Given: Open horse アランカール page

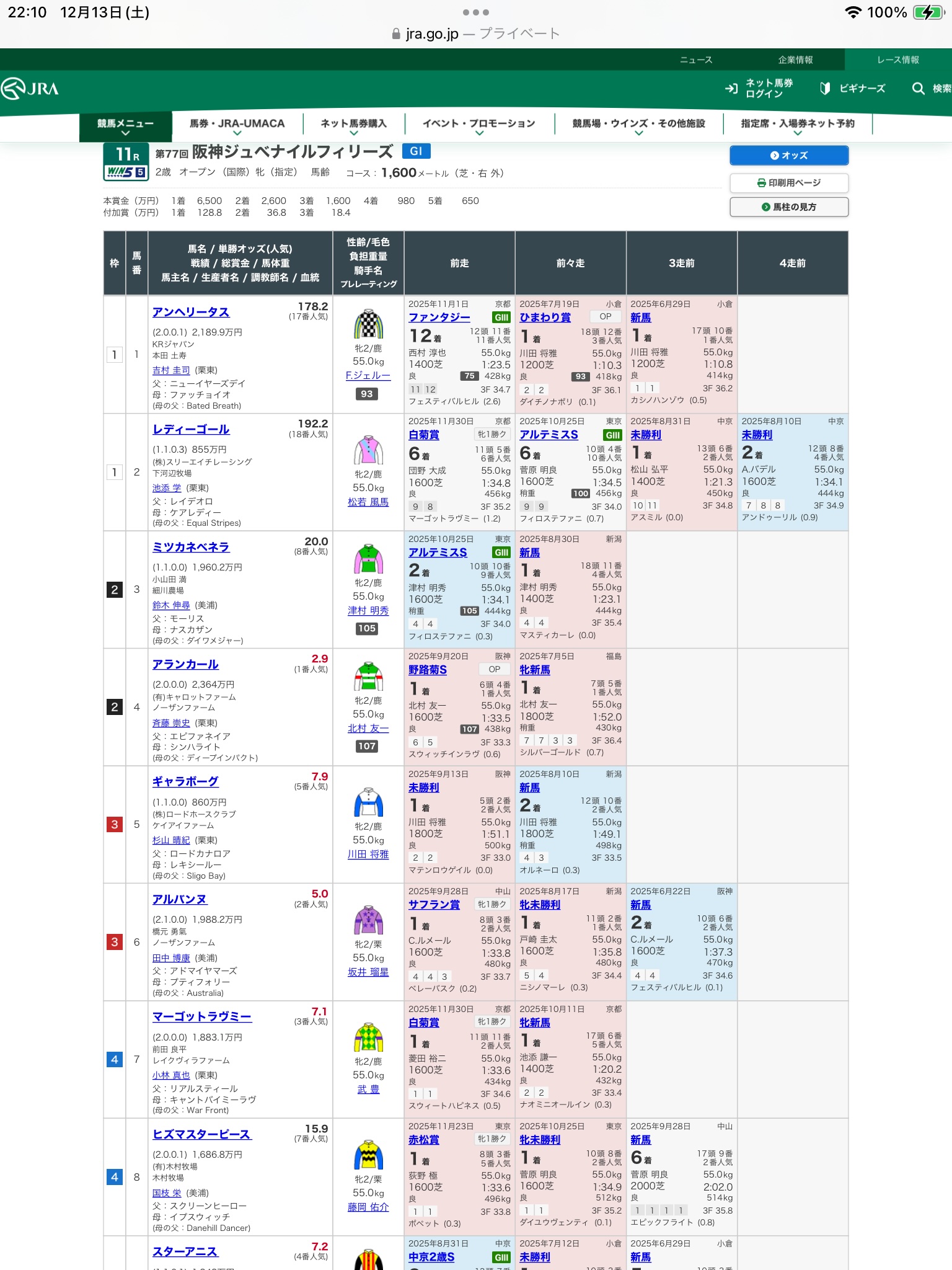Looking at the screenshot, I should click(185, 665).
